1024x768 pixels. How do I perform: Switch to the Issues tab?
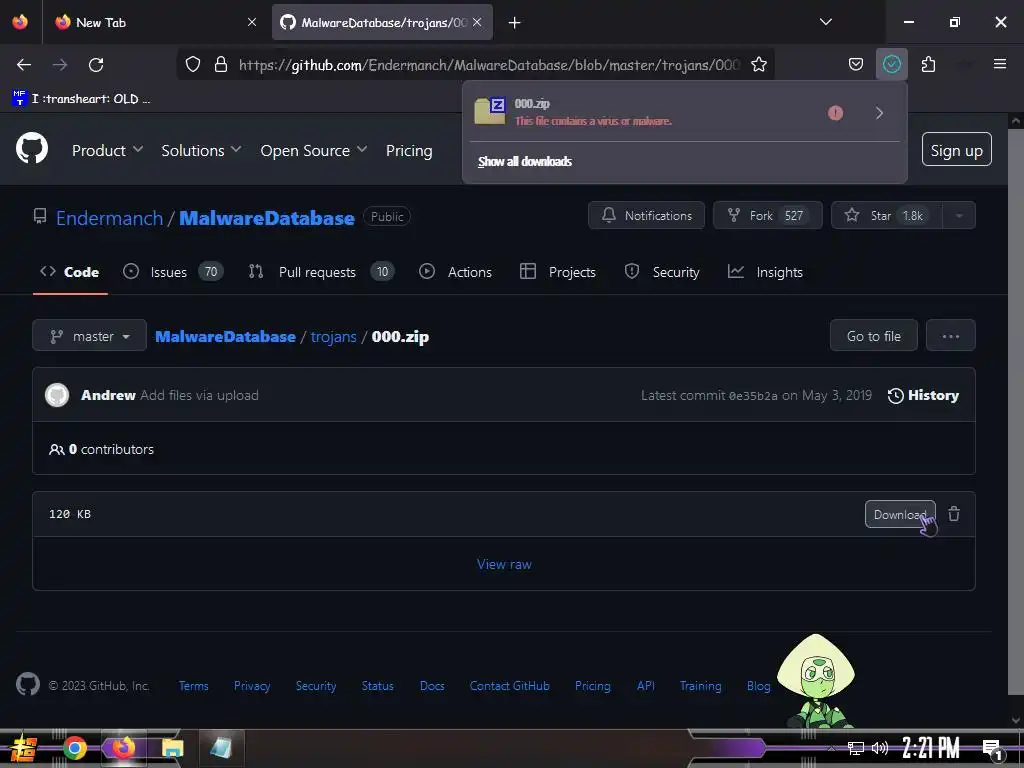[x=173, y=272]
